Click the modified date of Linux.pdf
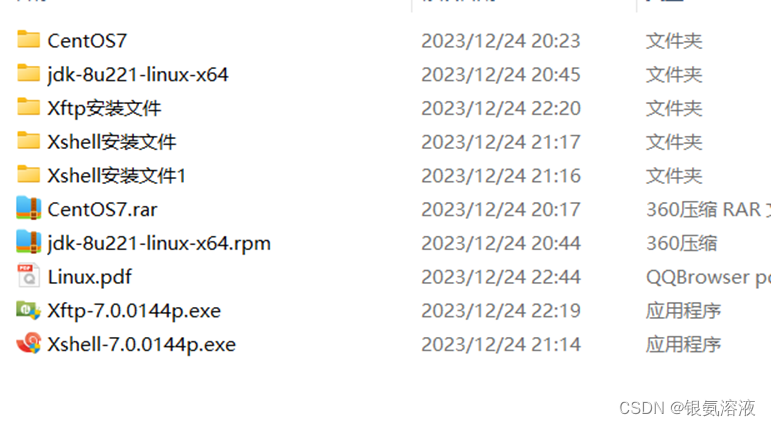Image resolution: width=771 pixels, height=426 pixels. pos(501,277)
